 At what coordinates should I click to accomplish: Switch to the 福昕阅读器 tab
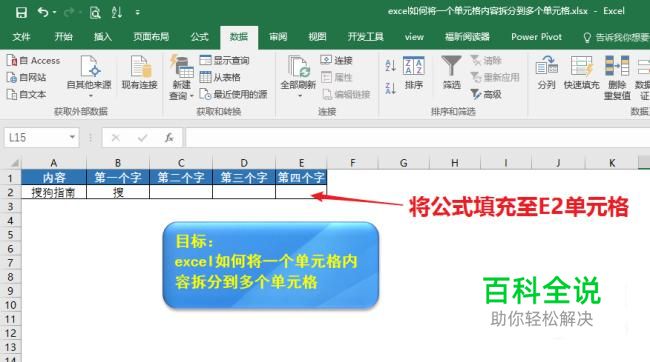point(467,37)
